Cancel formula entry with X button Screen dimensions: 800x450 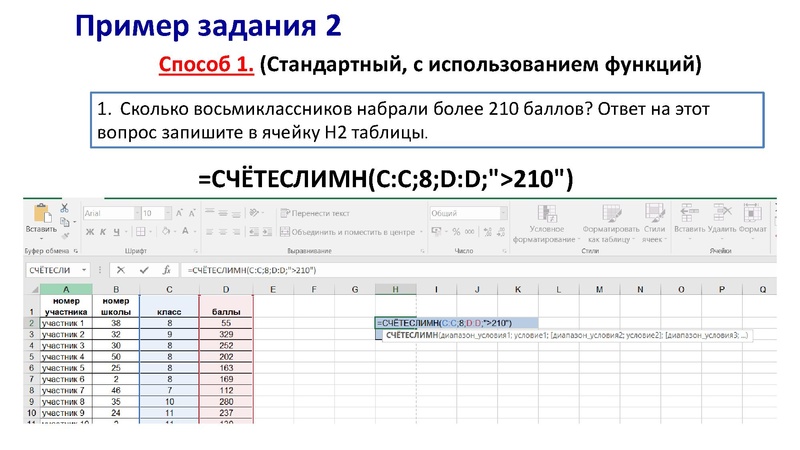[120, 270]
